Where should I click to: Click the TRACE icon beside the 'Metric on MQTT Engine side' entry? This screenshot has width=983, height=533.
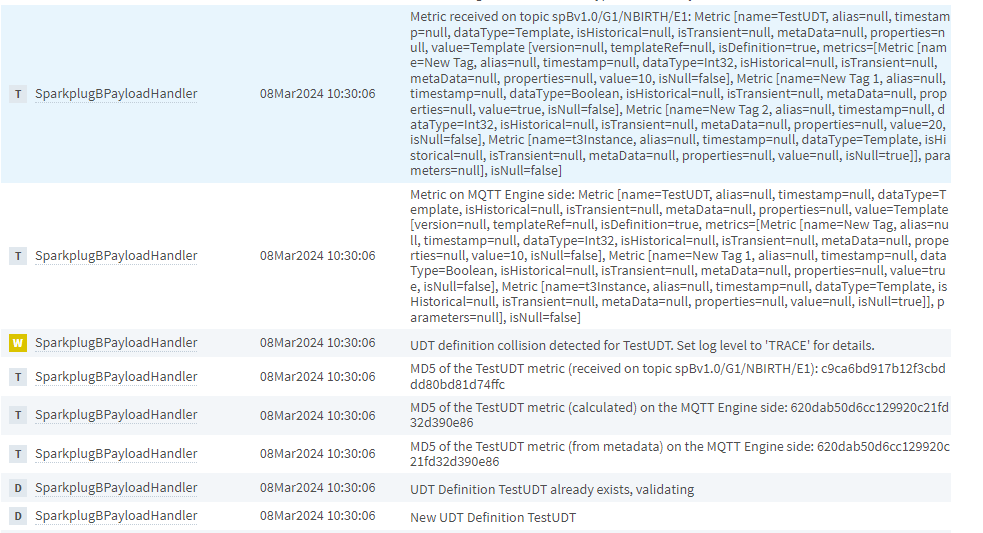(18, 256)
